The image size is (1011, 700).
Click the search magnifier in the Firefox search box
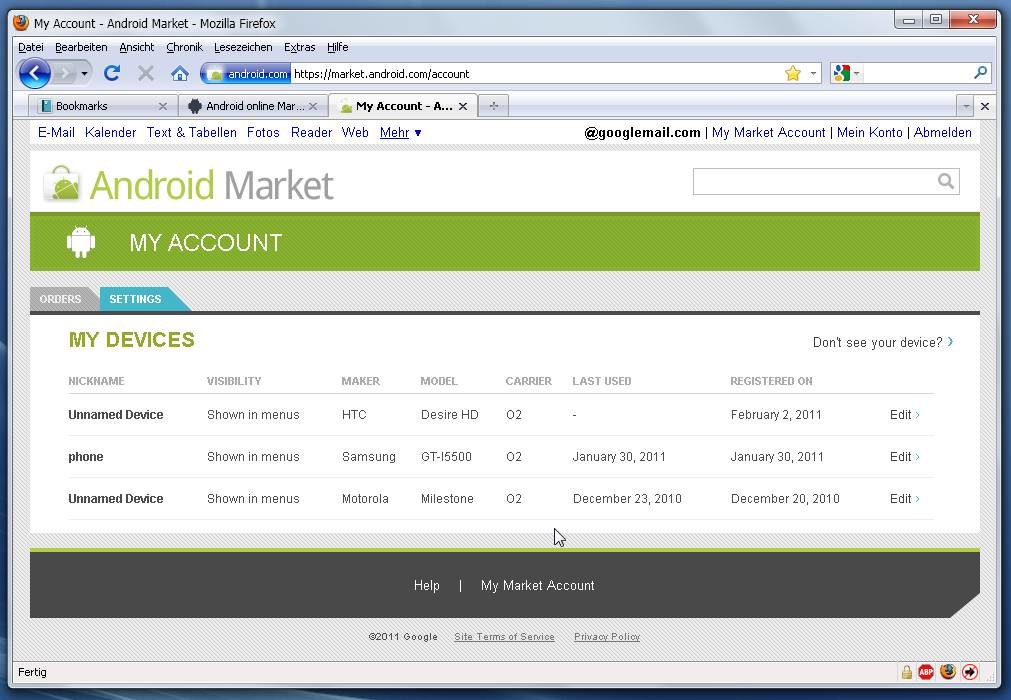click(980, 73)
